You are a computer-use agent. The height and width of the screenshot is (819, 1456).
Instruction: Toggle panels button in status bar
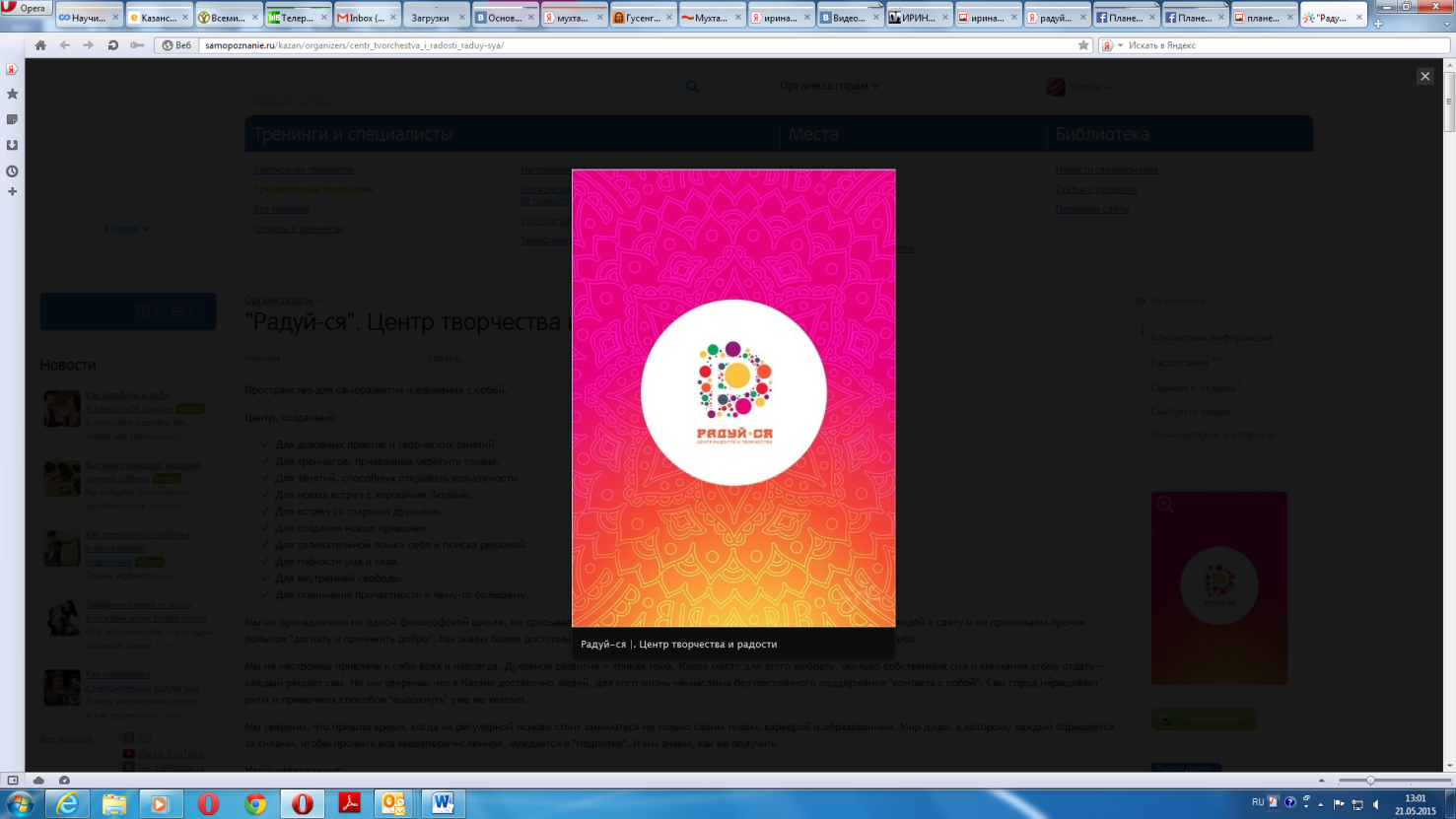(x=13, y=780)
